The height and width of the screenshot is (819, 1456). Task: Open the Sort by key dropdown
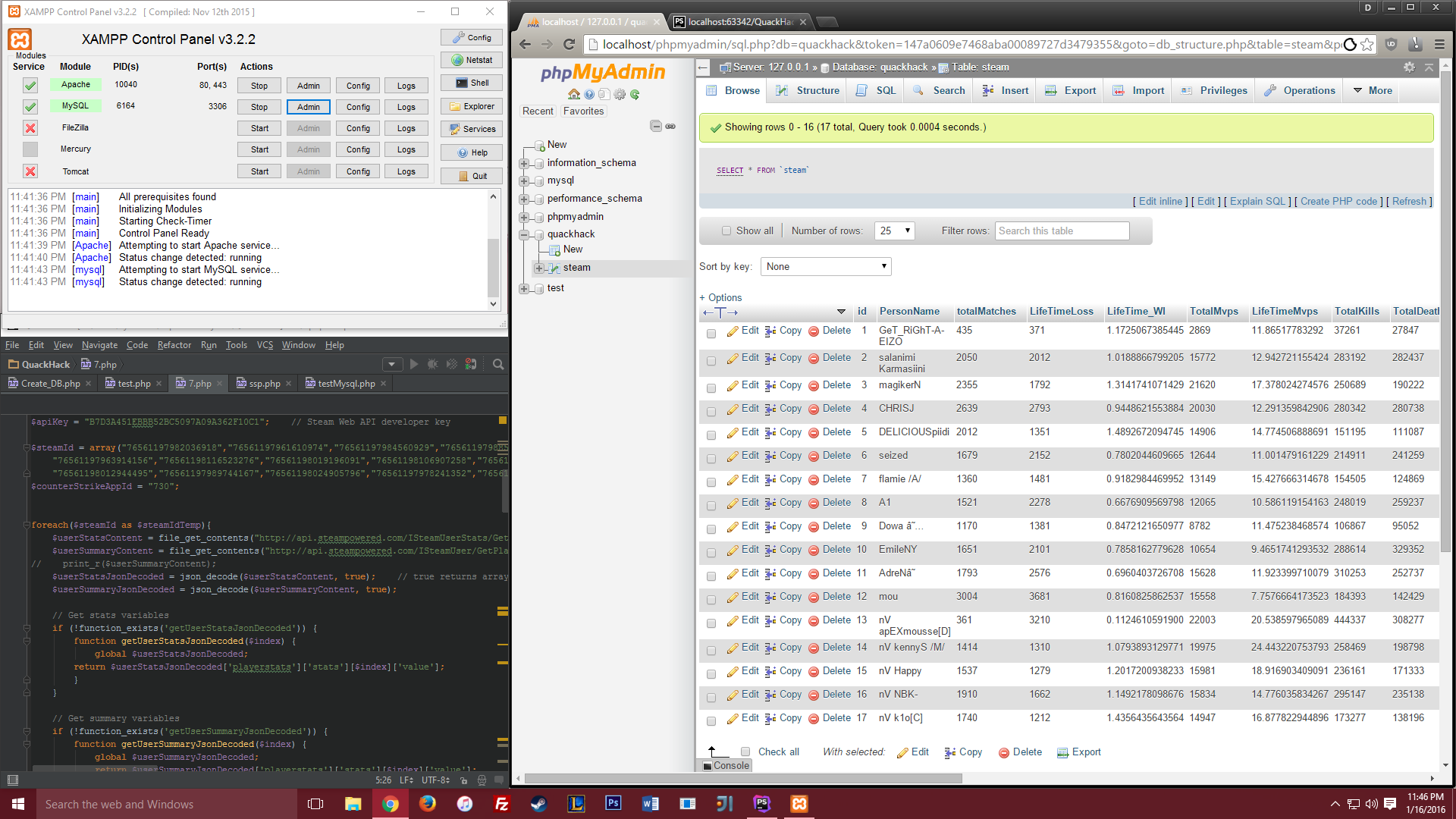(x=826, y=266)
